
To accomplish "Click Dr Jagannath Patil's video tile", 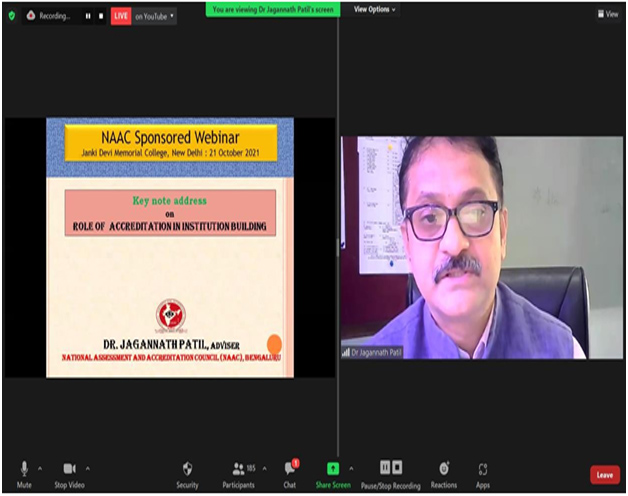I will 482,247.
